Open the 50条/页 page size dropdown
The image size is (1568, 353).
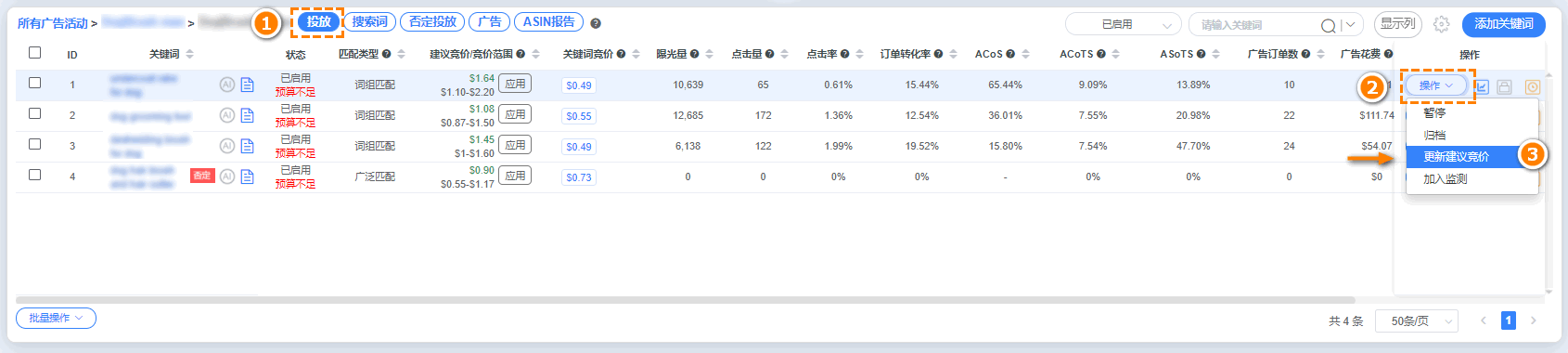pos(1417,320)
